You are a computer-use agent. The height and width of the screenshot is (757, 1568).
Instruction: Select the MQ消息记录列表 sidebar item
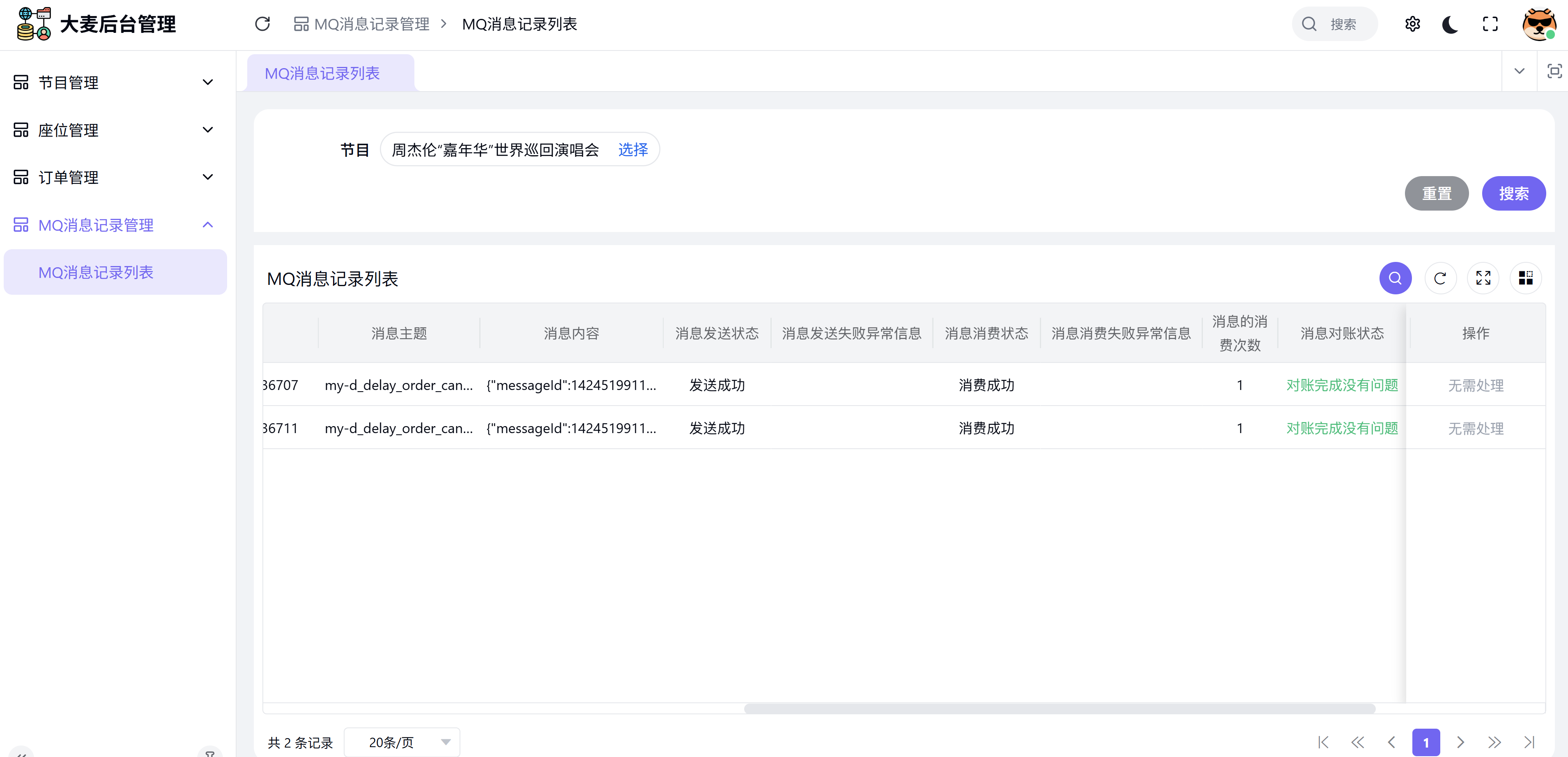pyautogui.click(x=96, y=272)
